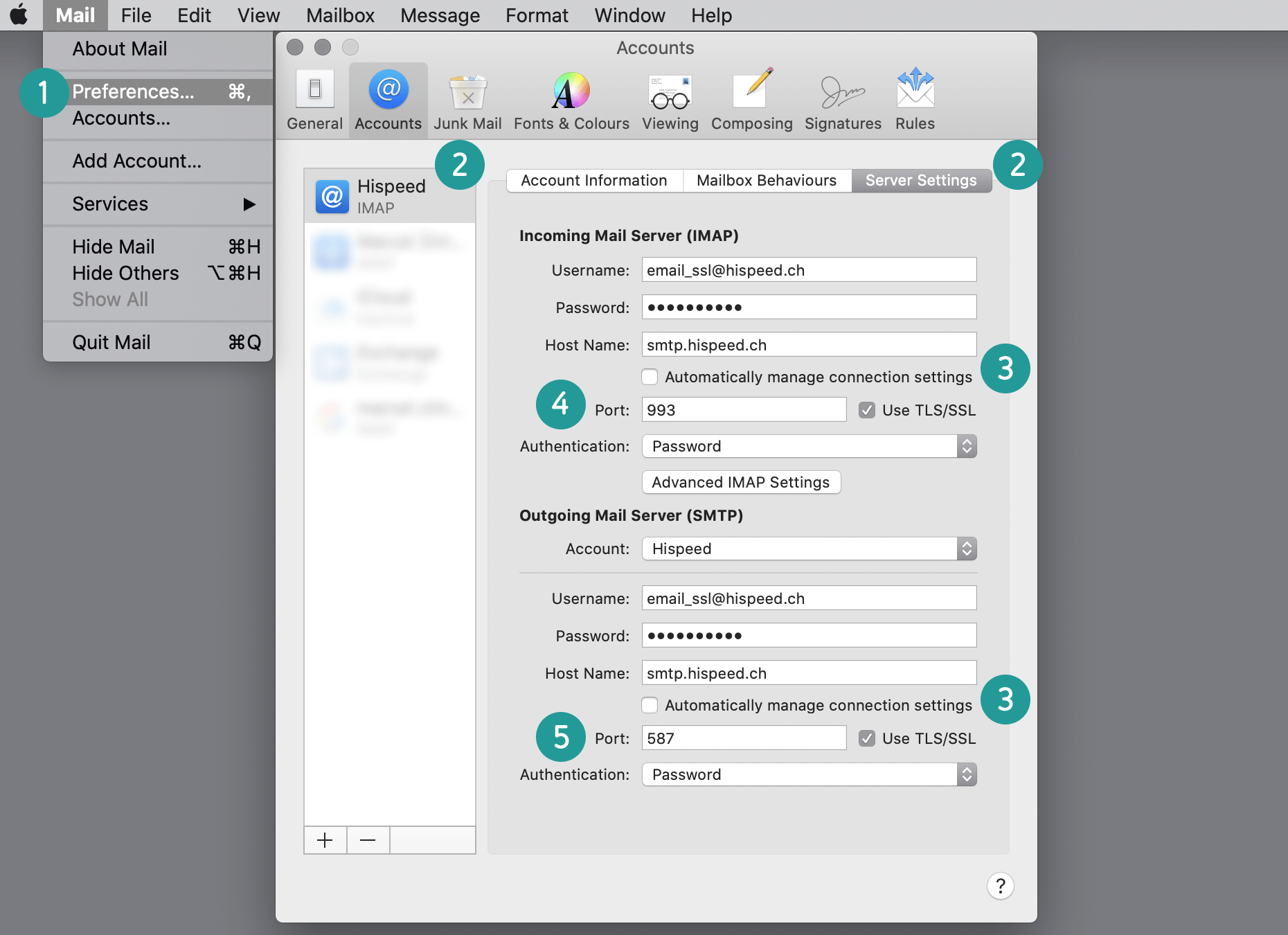1288x935 pixels.
Task: Open Viewing preferences
Action: pyautogui.click(x=670, y=101)
